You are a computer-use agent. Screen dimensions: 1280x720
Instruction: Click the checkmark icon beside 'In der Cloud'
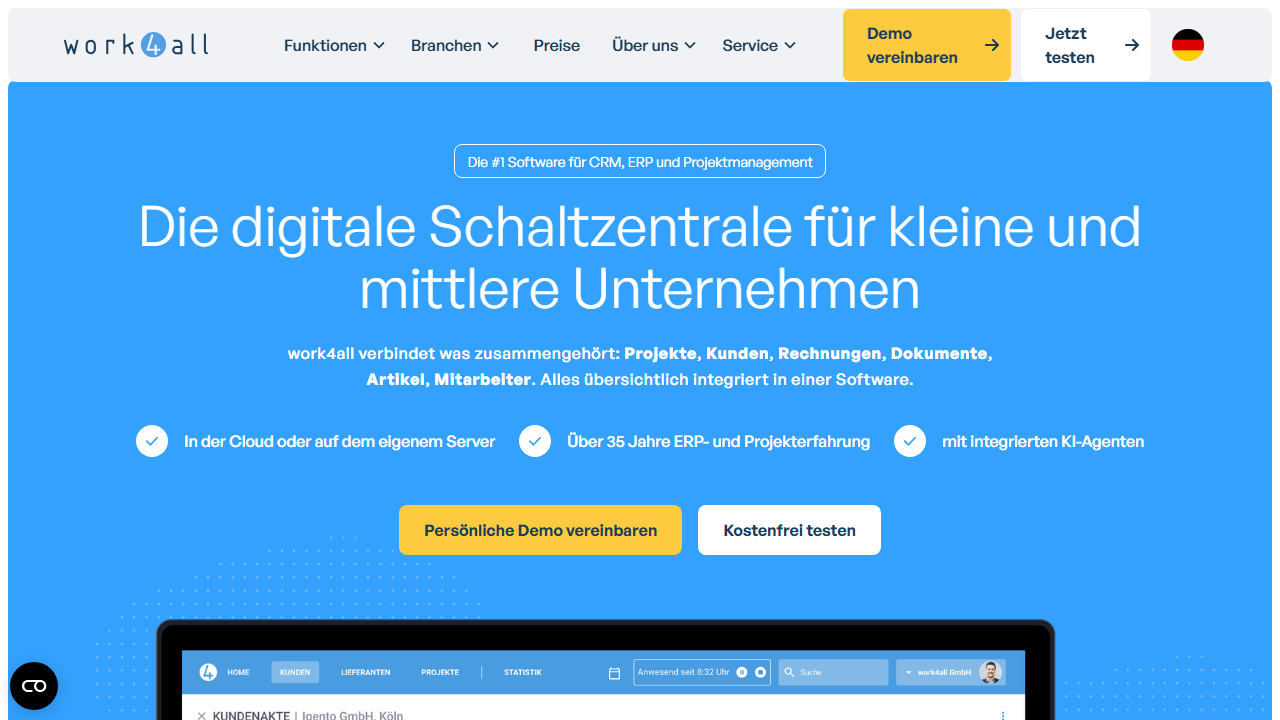pyautogui.click(x=152, y=441)
